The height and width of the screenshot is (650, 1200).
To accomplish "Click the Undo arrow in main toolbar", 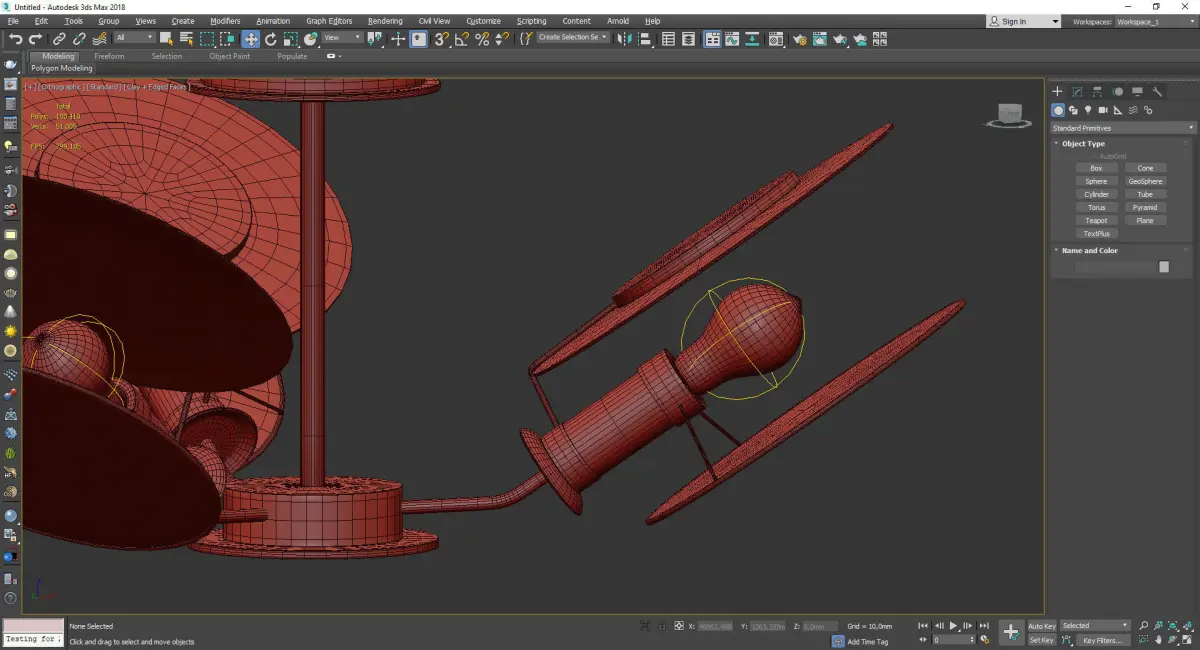I will (15, 39).
